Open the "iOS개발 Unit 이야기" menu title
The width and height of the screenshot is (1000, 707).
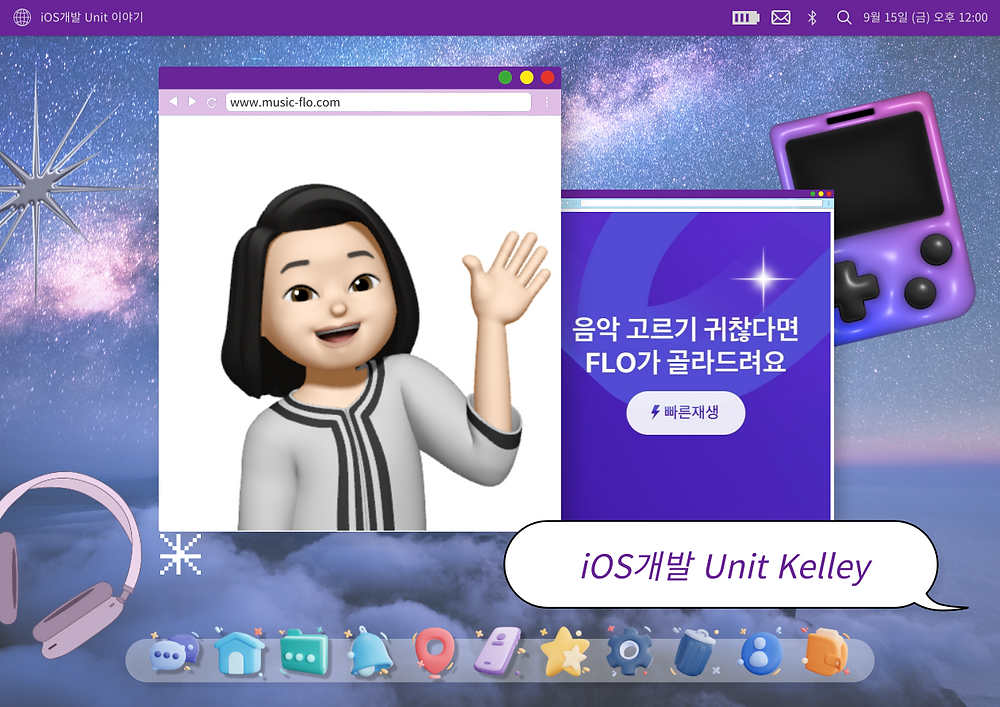92,17
